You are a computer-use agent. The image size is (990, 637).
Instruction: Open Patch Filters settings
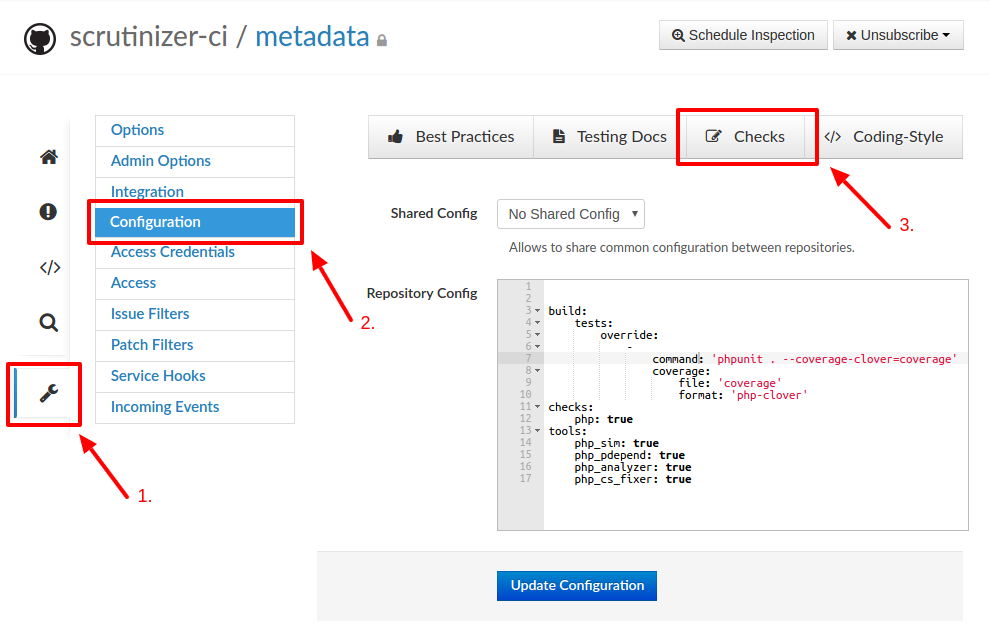[194, 345]
